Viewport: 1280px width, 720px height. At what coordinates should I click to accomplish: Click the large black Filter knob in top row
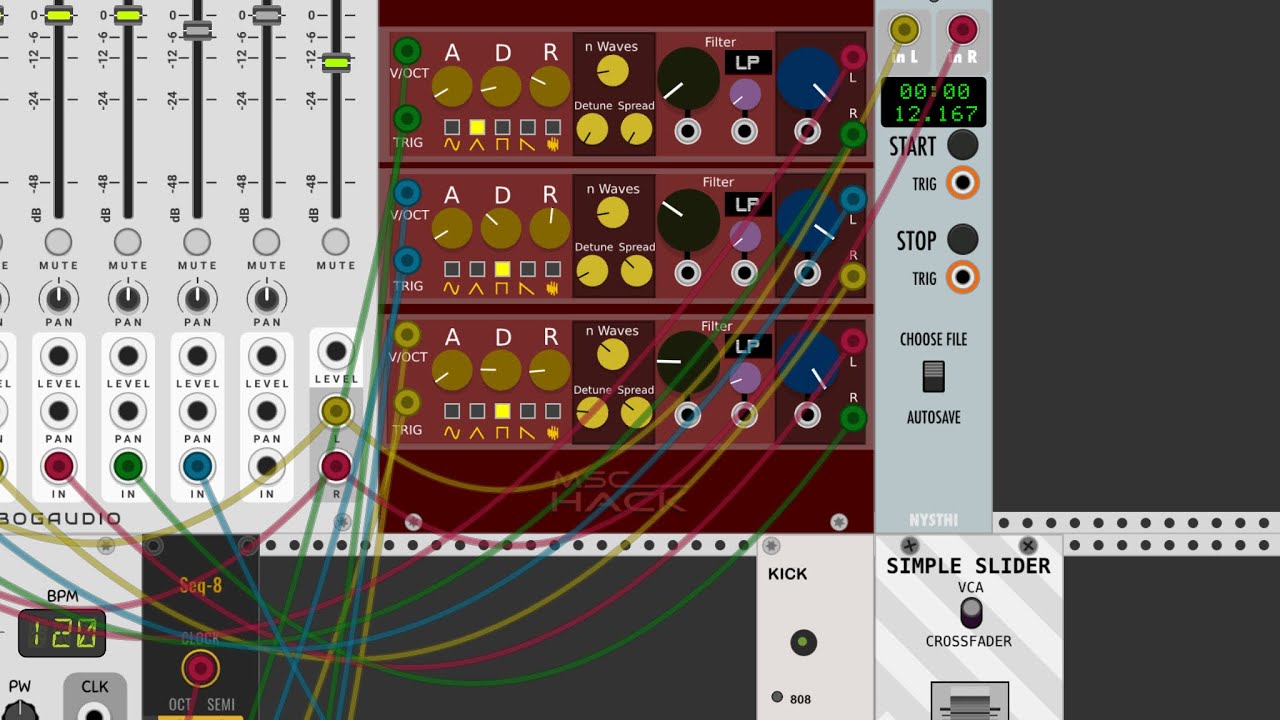pyautogui.click(x=688, y=79)
